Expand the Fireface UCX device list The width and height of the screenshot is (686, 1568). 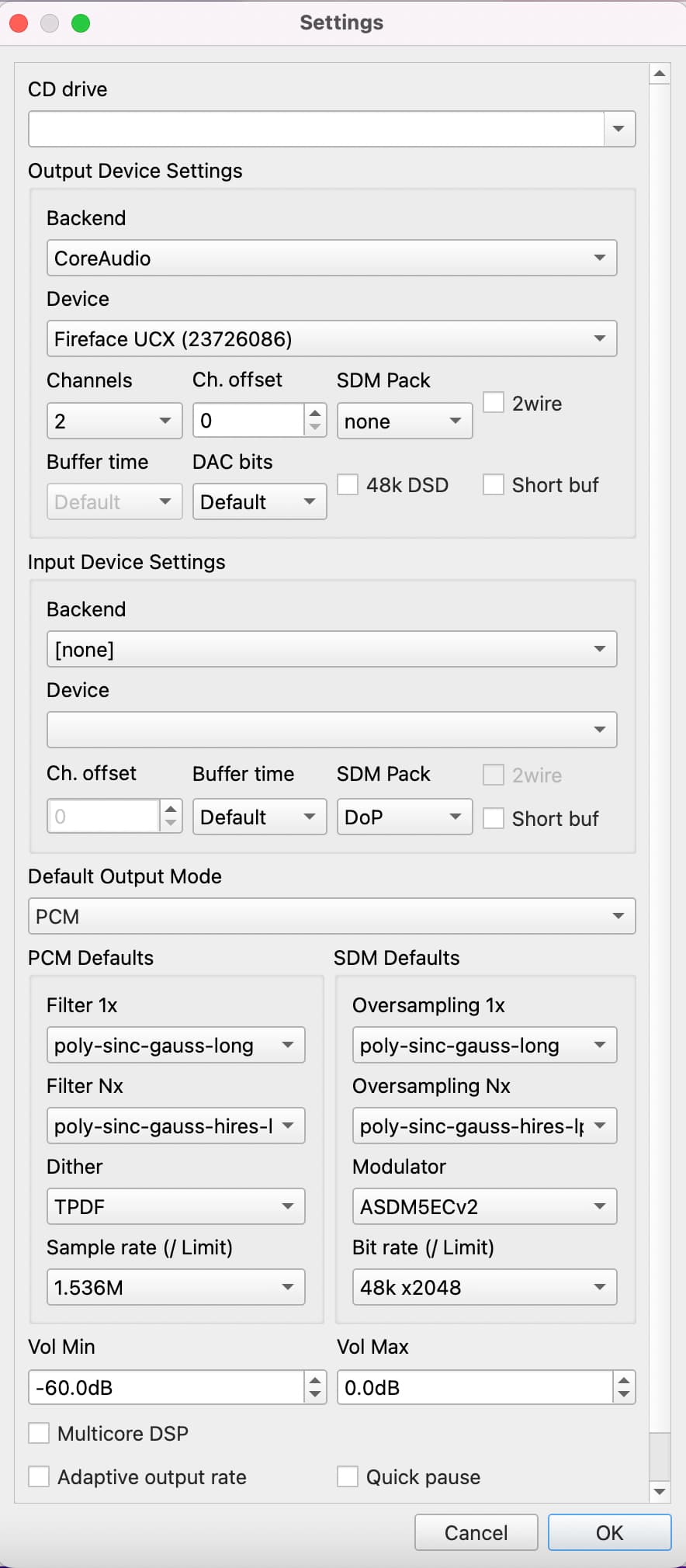[332, 338]
